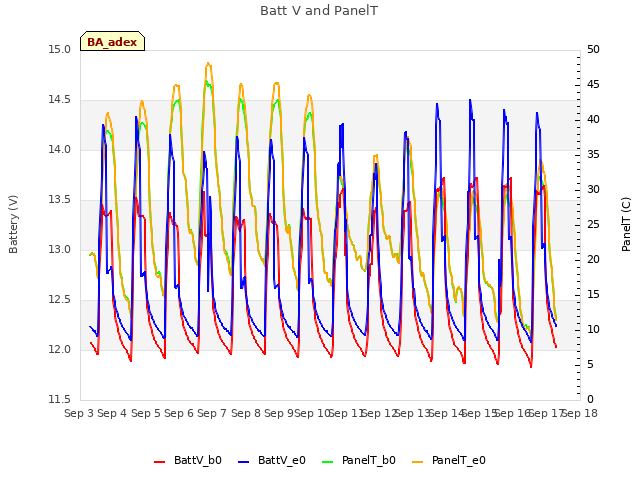Image resolution: width=640 pixels, height=480 pixels.
Task: Click the 30 tick on the PanelT axis
Action: 593,189
